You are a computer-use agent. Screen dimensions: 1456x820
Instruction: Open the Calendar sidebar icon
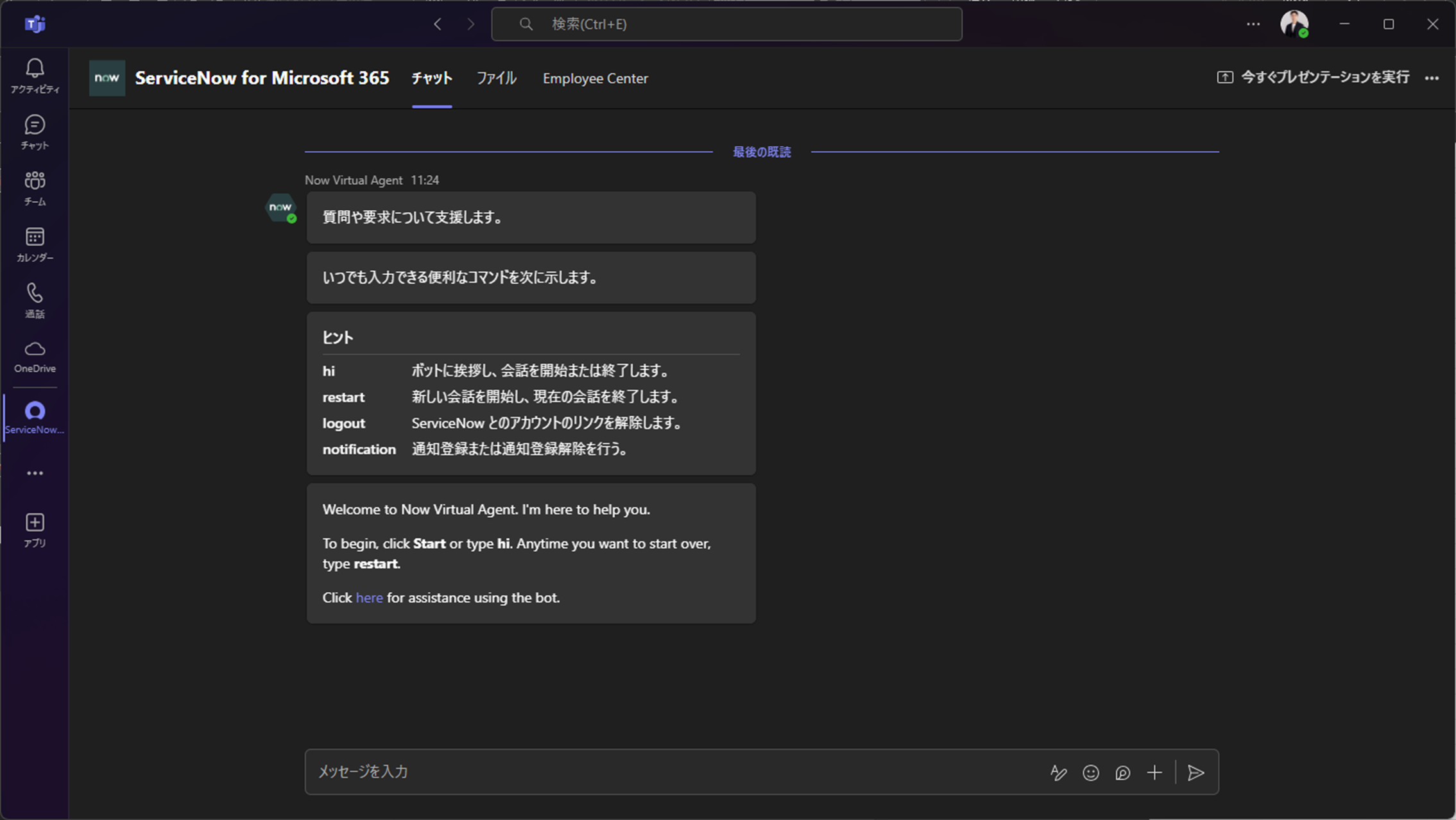tap(35, 244)
